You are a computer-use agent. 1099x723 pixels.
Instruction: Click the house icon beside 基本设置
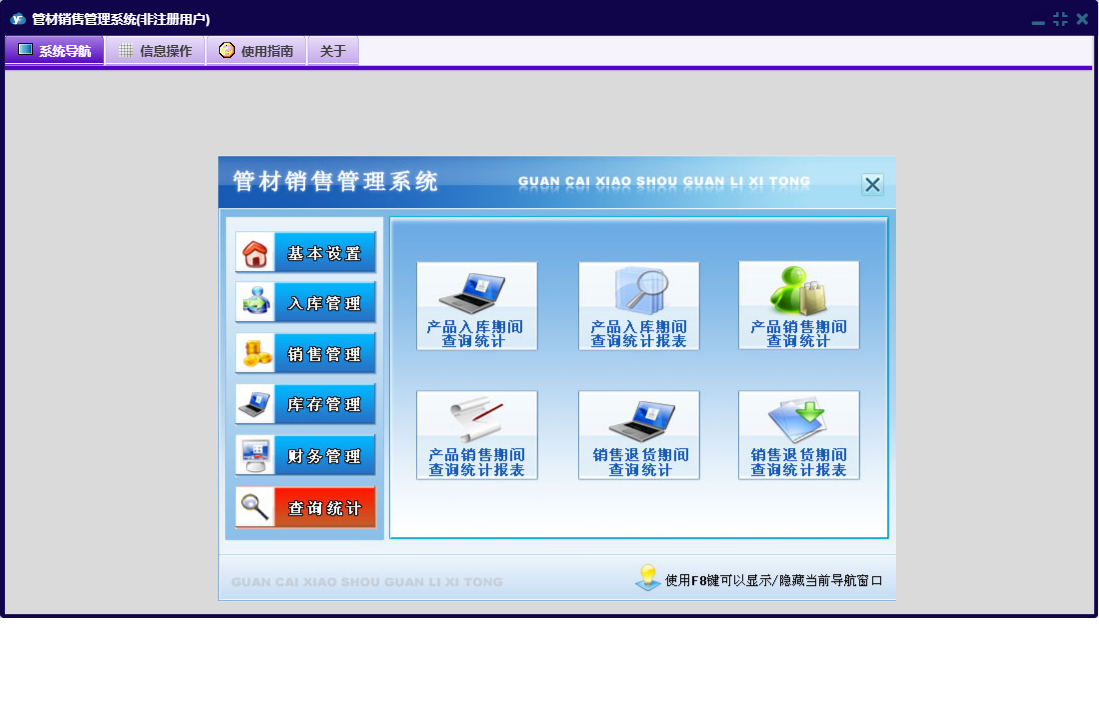pos(256,253)
